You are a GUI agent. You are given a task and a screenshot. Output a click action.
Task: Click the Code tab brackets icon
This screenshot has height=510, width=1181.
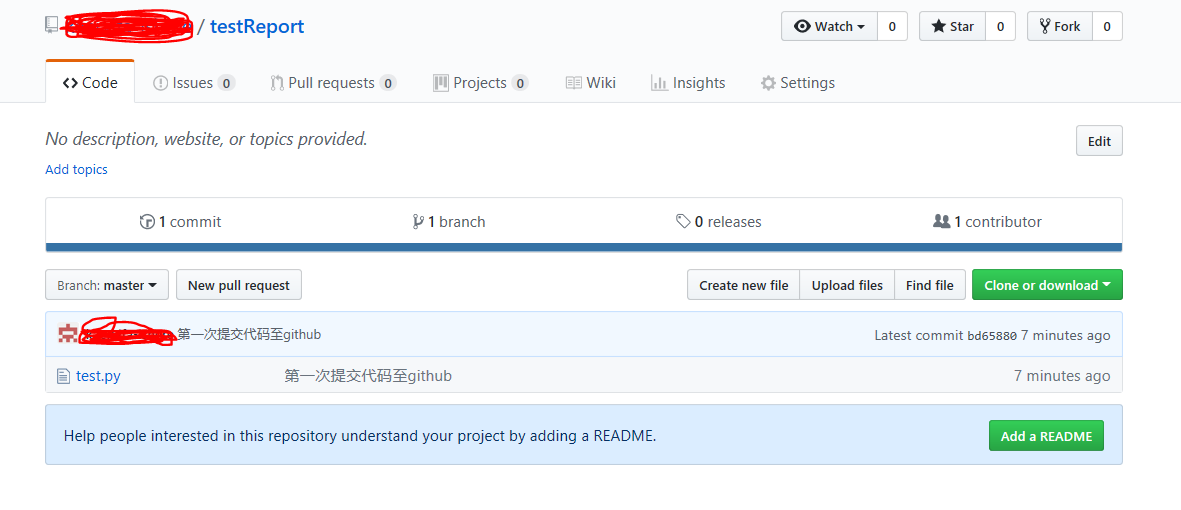70,83
